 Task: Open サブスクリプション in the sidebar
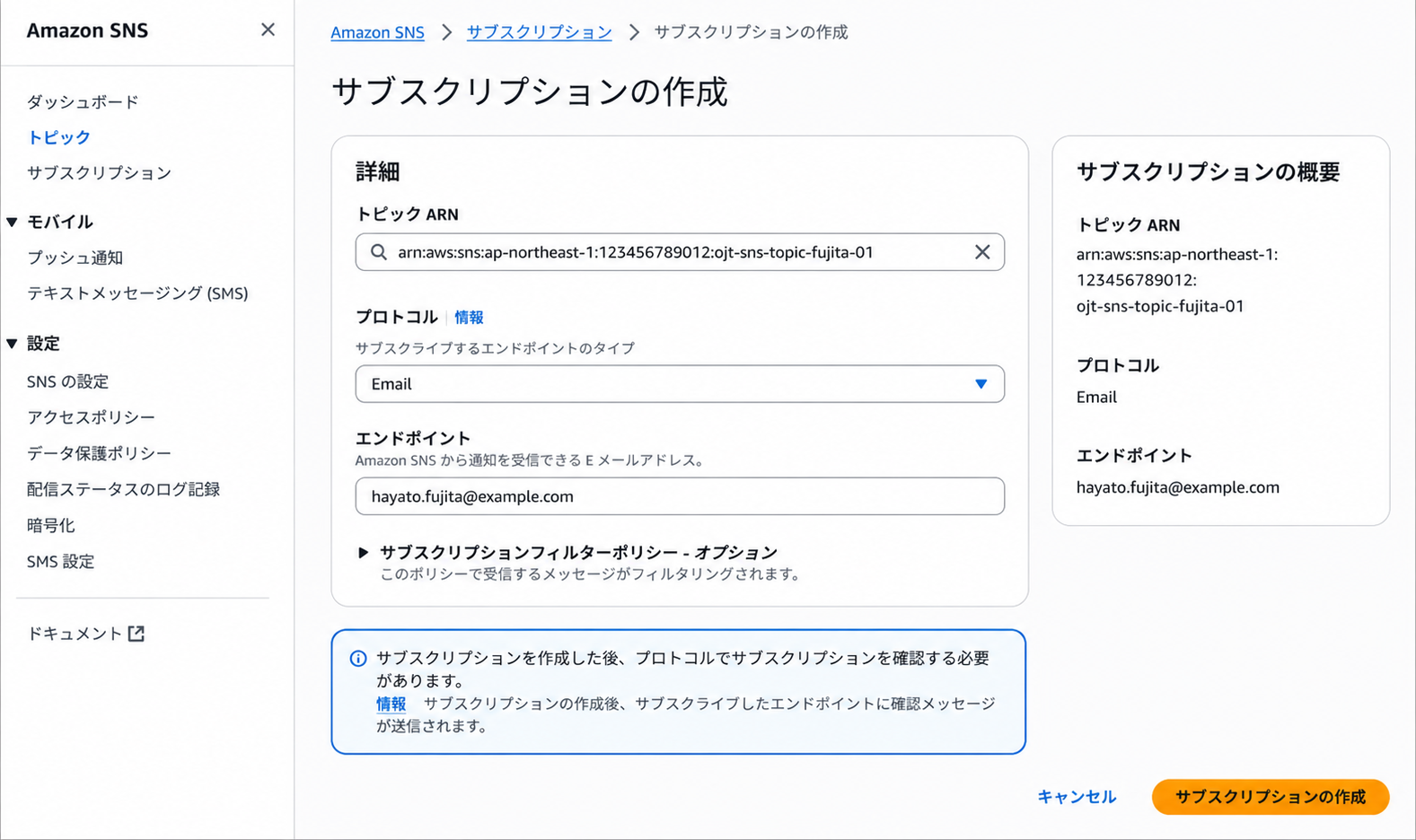pos(99,172)
